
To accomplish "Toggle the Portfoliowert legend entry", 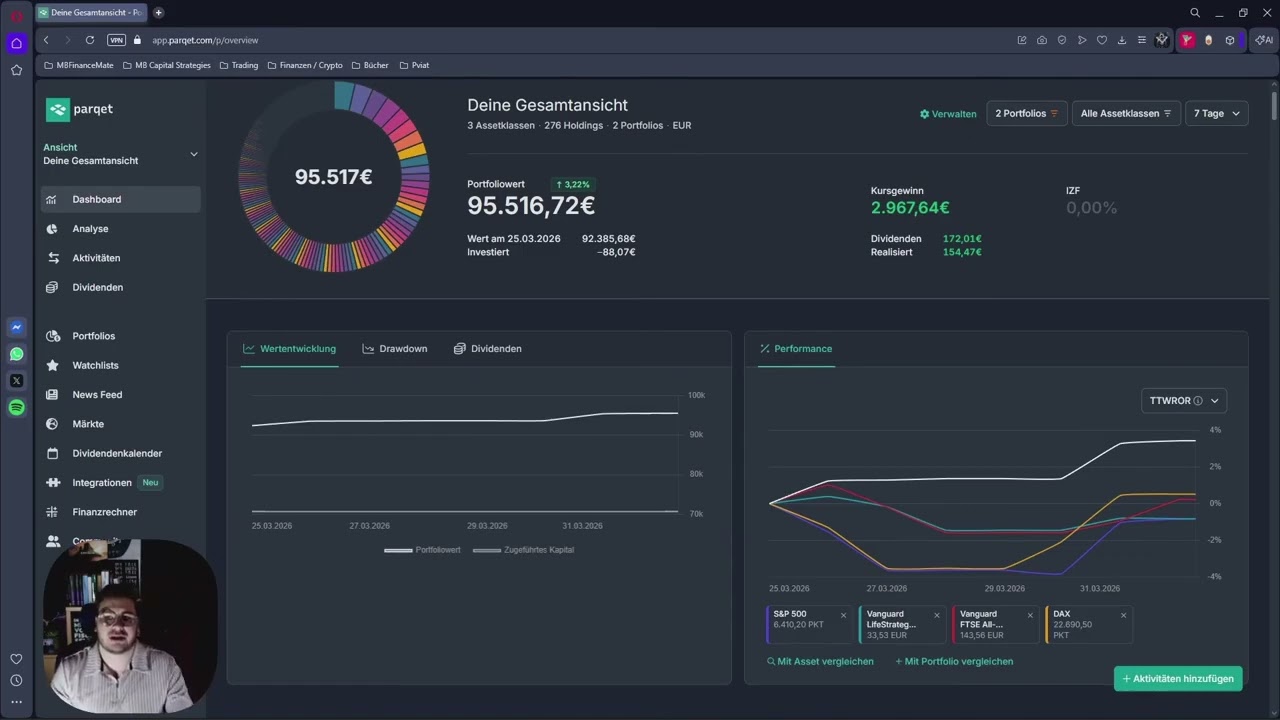I will tap(423, 550).
